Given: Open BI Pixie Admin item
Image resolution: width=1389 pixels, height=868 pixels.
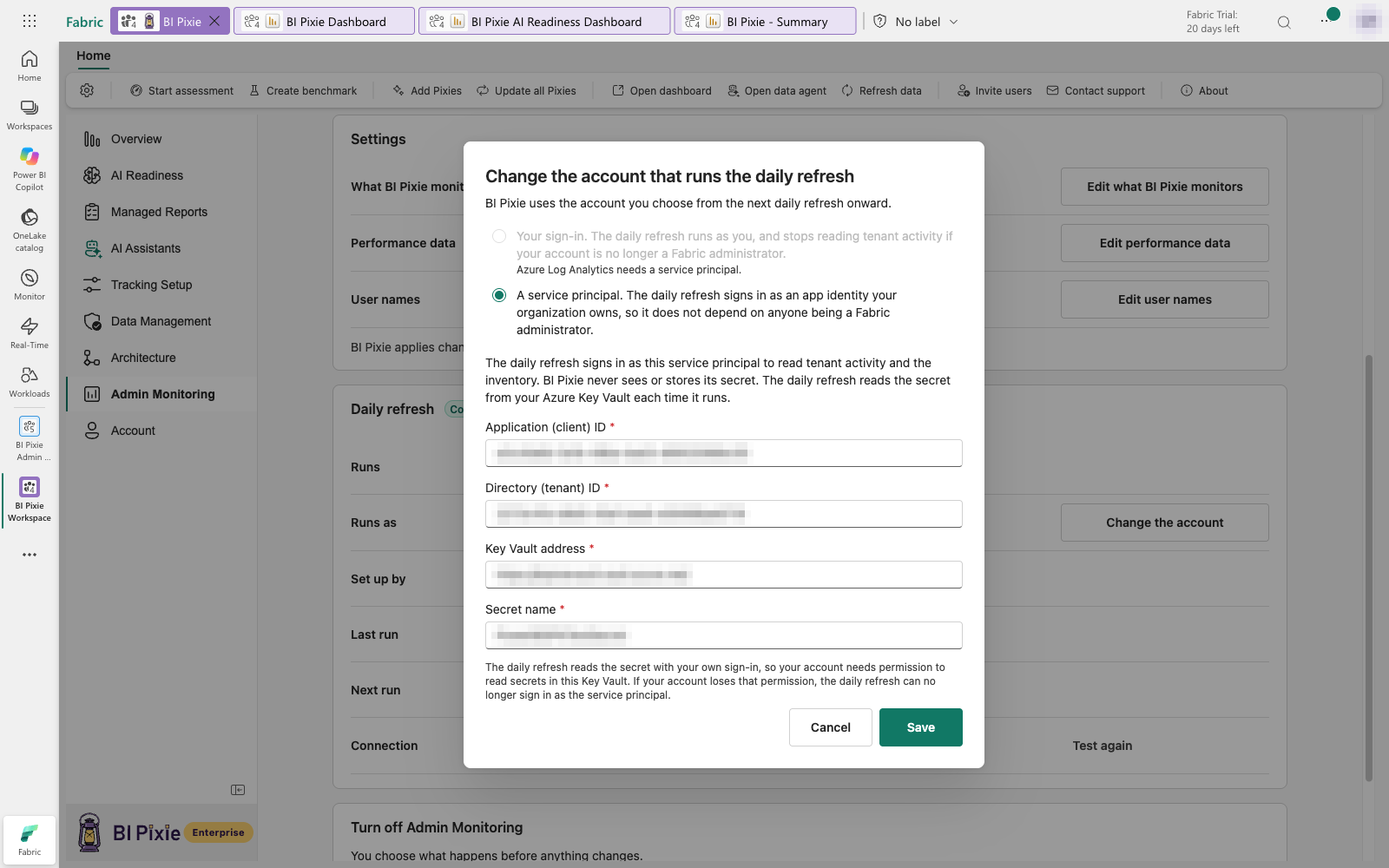Looking at the screenshot, I should point(30,438).
